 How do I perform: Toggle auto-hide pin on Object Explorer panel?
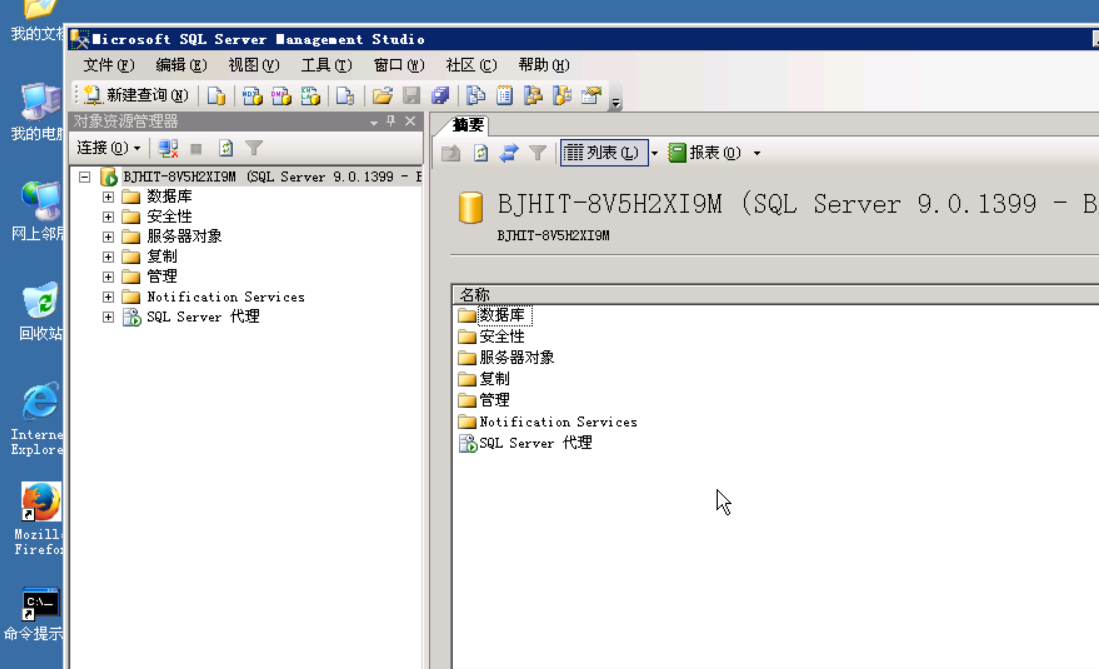[x=391, y=121]
